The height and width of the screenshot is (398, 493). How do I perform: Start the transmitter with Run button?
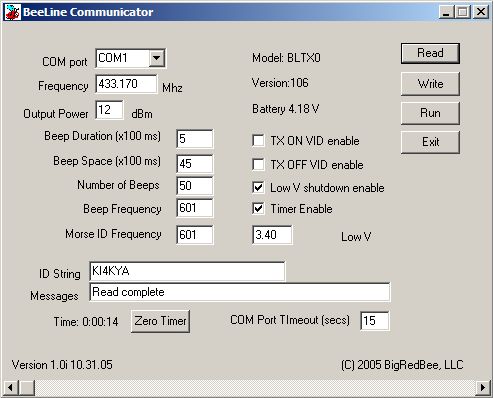point(430,113)
